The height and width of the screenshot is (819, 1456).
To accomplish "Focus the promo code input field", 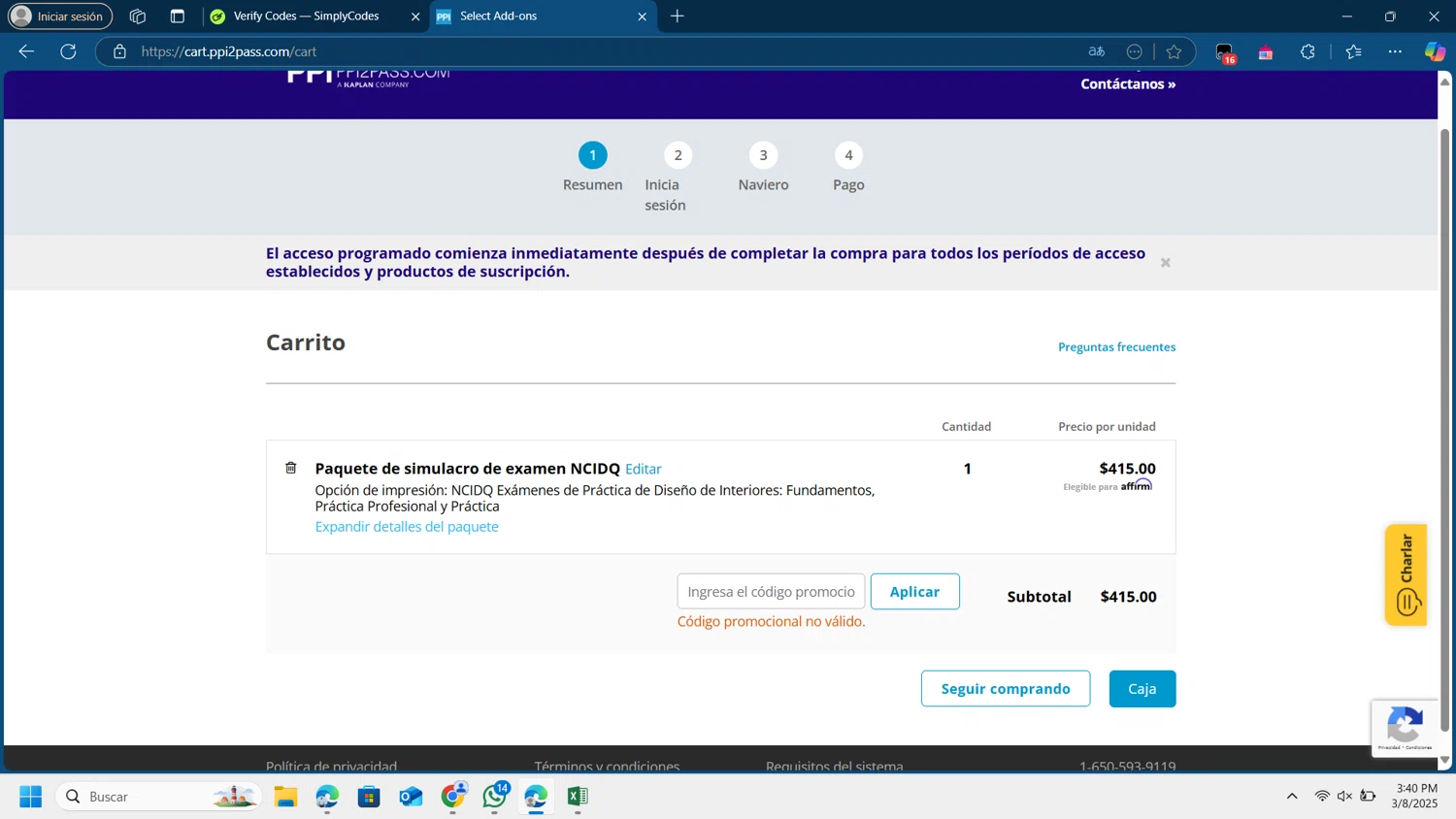I will coord(771,592).
